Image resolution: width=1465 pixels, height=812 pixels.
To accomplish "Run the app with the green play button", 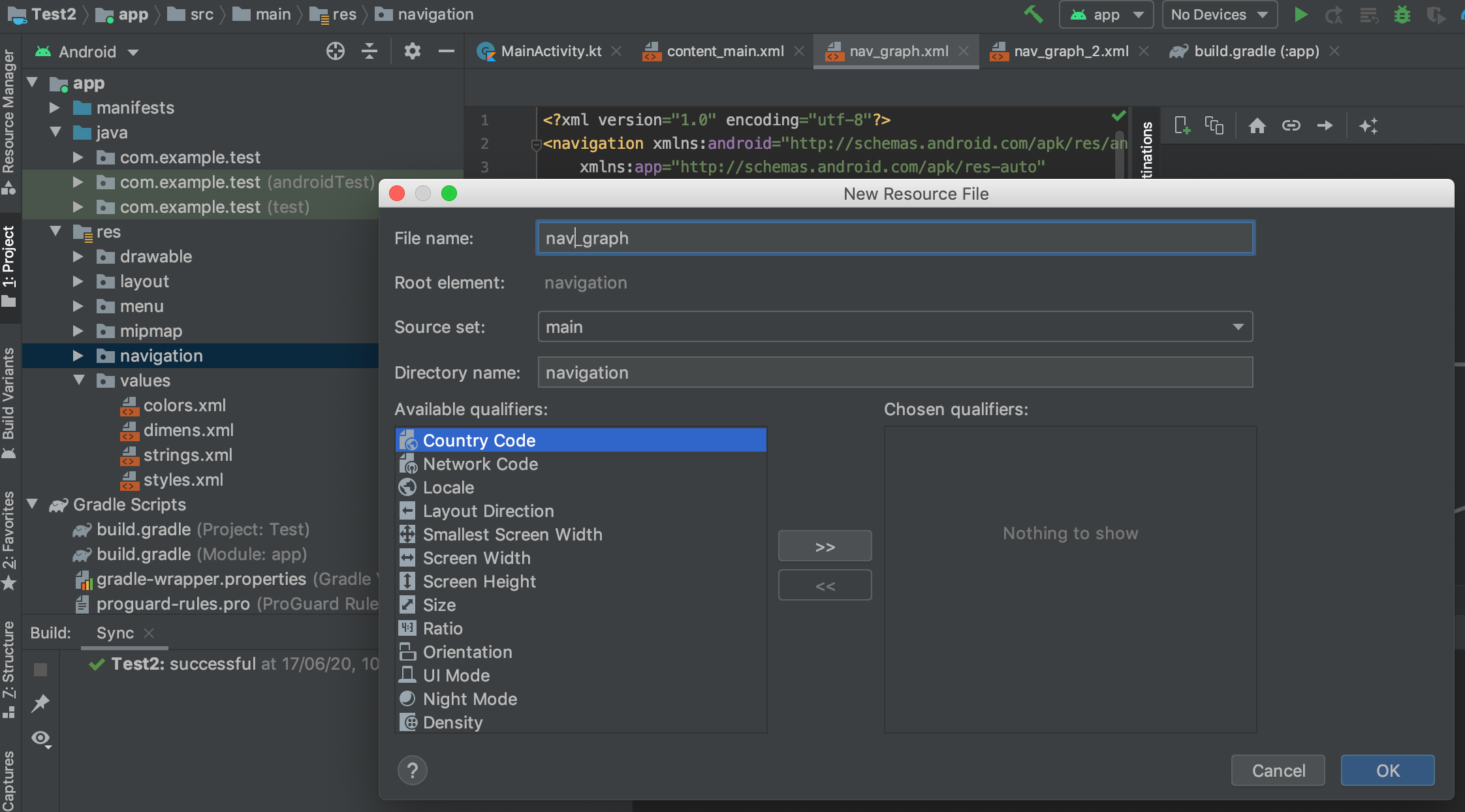I will 1300,14.
